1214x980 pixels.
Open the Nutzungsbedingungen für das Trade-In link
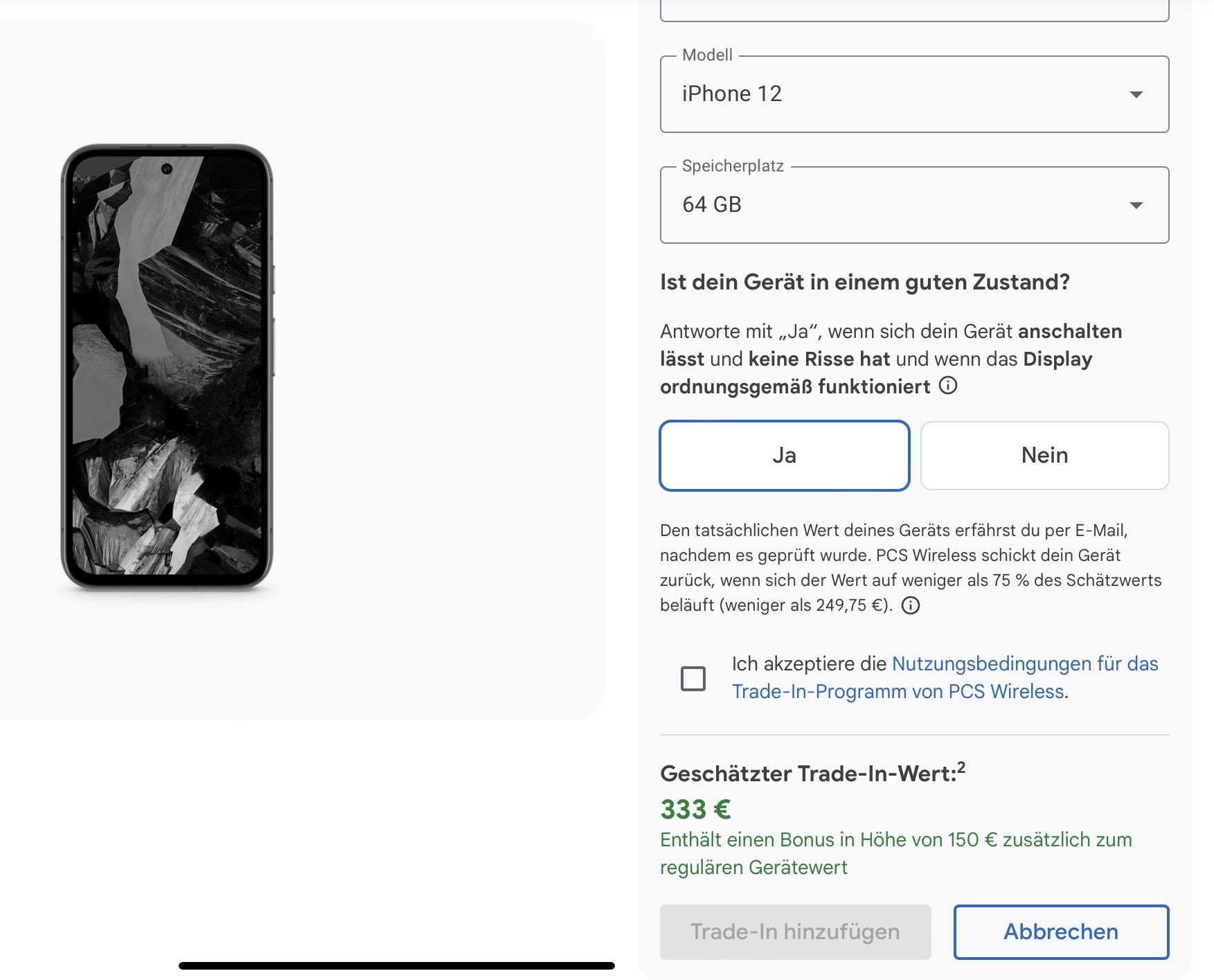point(945,677)
